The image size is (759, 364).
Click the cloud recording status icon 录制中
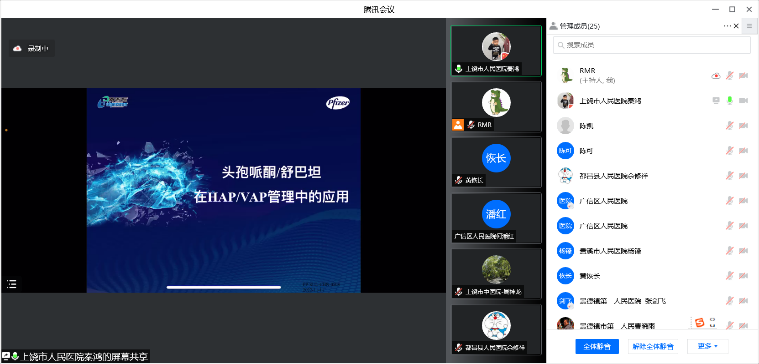click(17, 48)
